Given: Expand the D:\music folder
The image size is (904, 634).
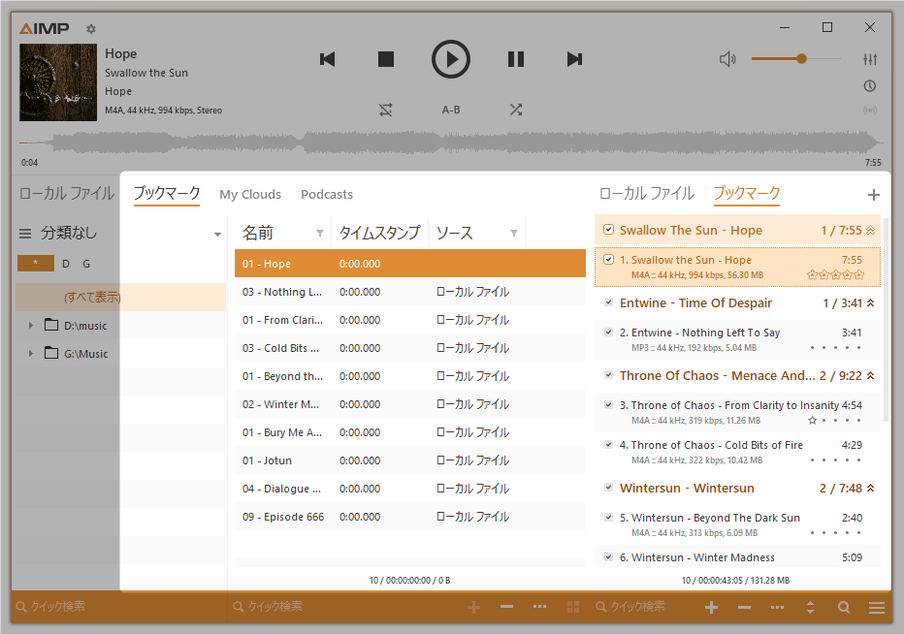Looking at the screenshot, I should [x=31, y=326].
